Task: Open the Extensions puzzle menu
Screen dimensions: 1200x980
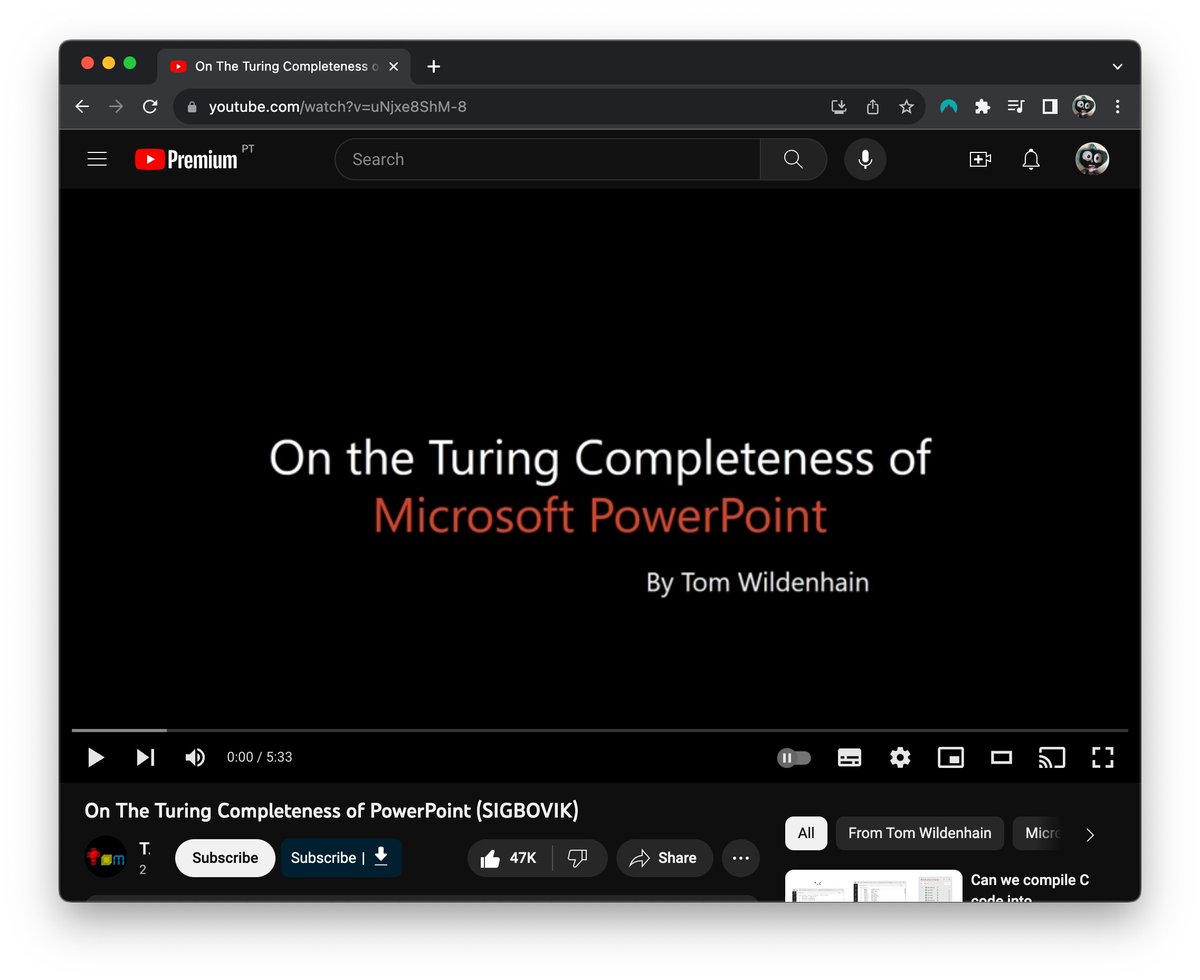Action: pos(983,106)
